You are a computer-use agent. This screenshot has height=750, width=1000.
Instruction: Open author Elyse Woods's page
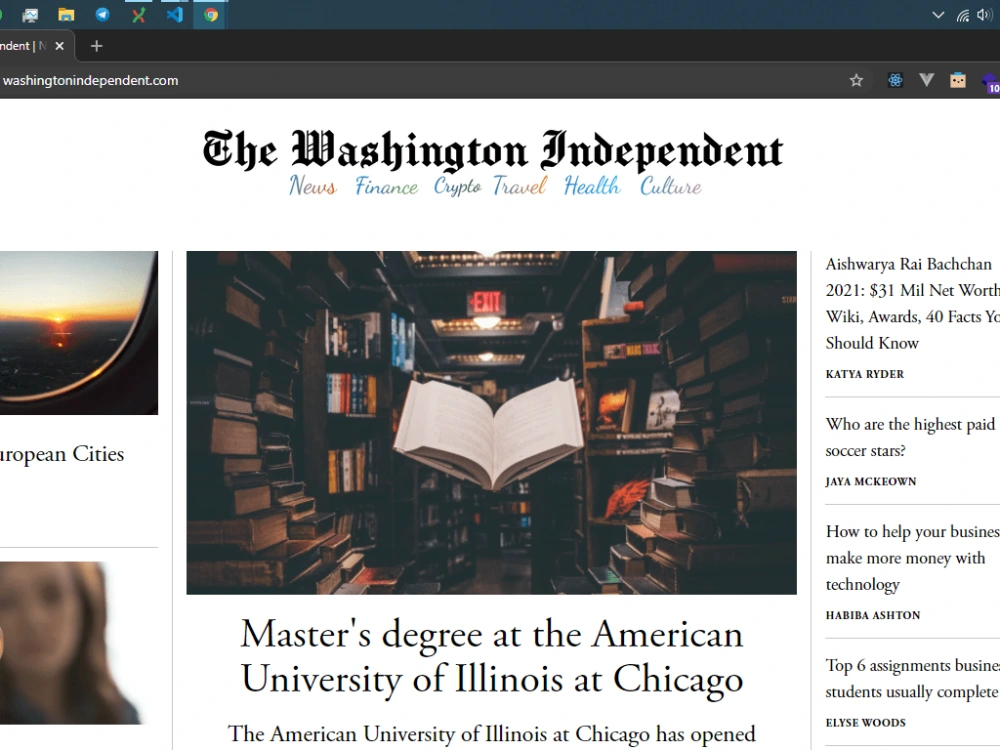click(x=865, y=723)
